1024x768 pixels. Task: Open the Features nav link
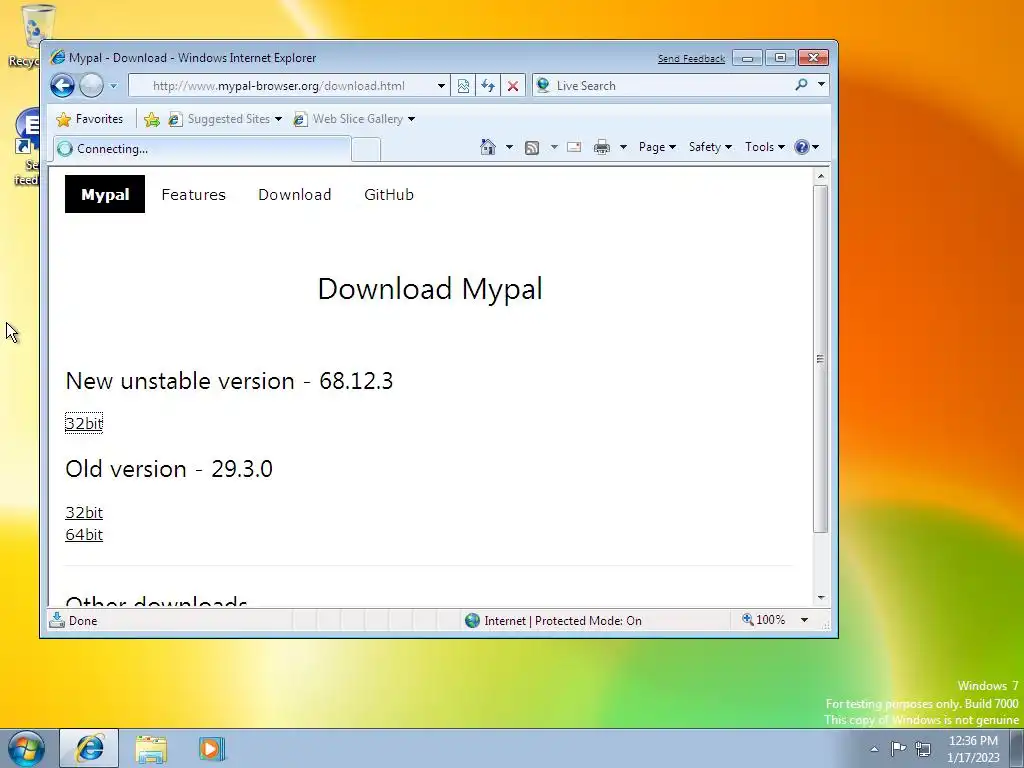click(193, 195)
